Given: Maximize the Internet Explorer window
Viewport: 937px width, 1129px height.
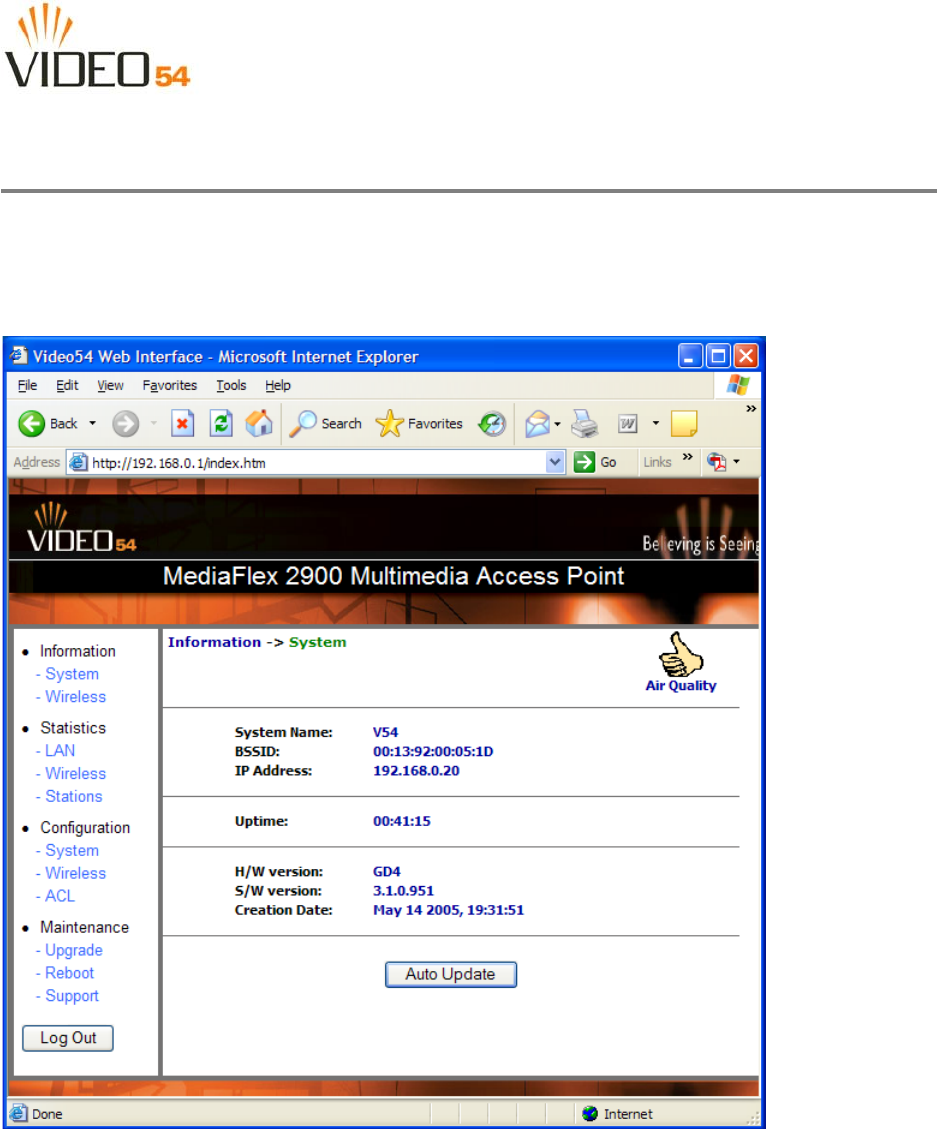Looking at the screenshot, I should click(718, 356).
